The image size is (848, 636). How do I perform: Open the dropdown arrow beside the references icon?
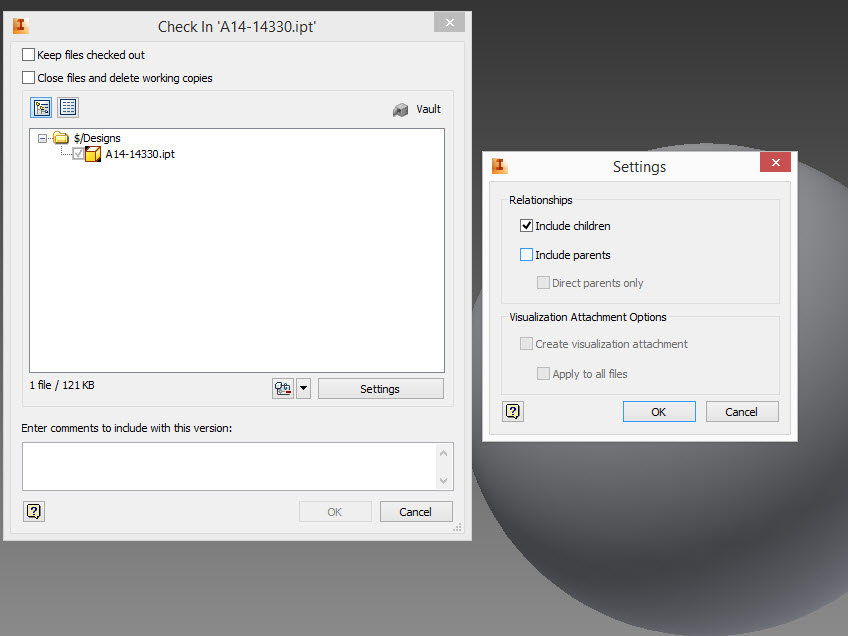pos(303,388)
